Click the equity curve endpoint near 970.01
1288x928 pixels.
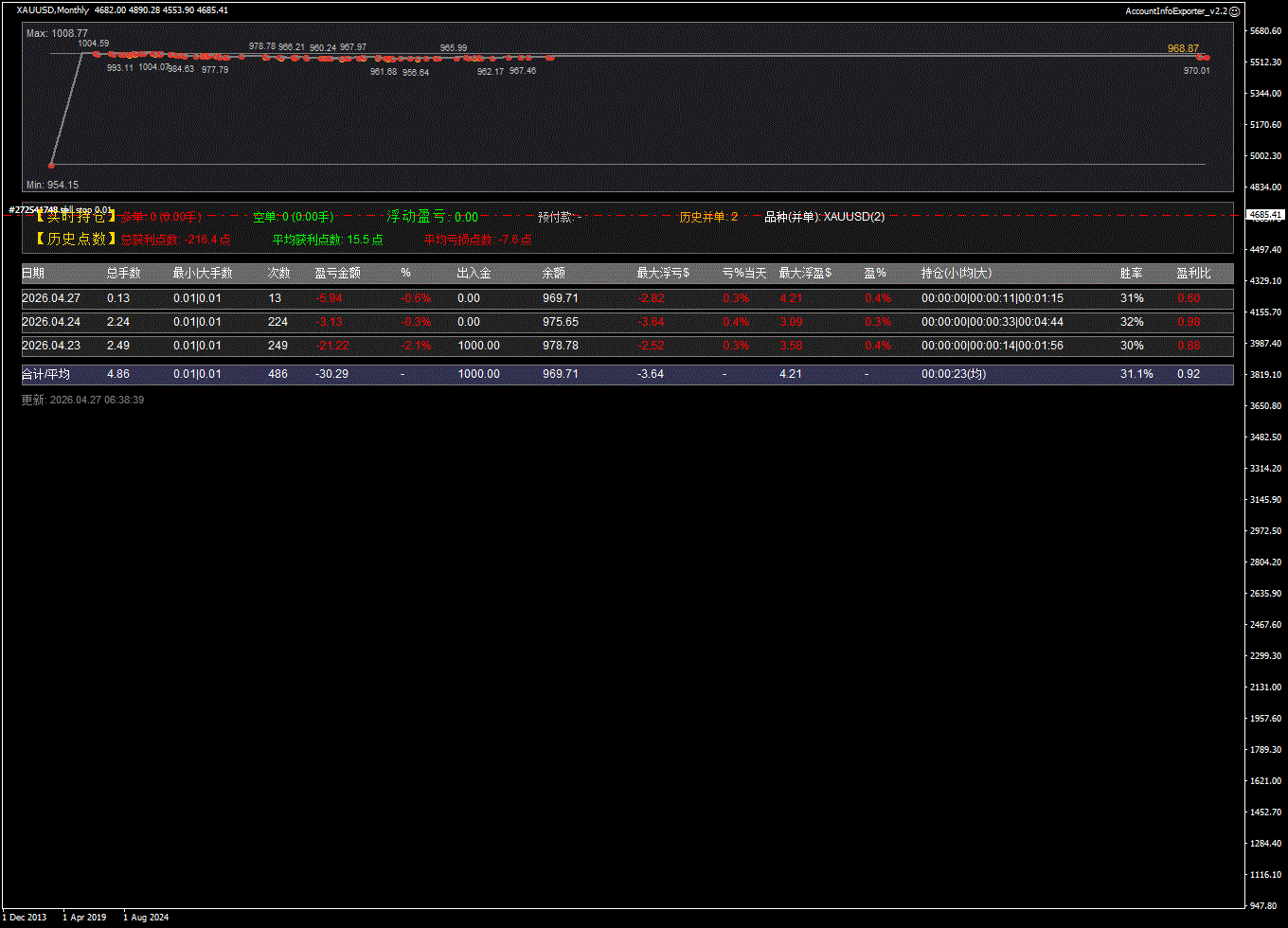click(1205, 58)
